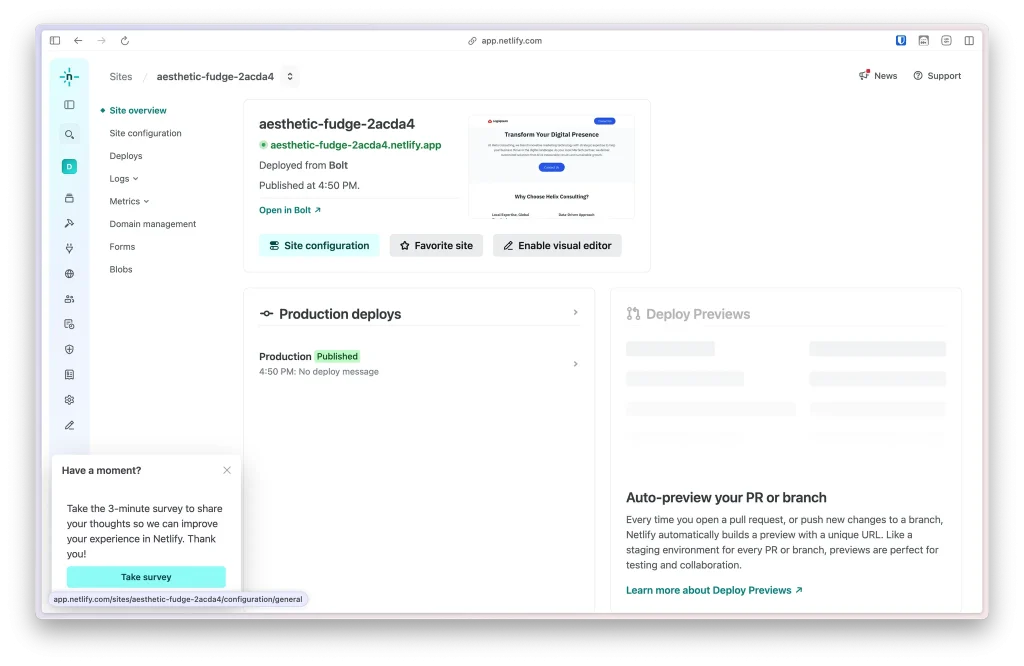Click the extension icon next to Bitwarden
The height and width of the screenshot is (666, 1024).
[x=923, y=40]
